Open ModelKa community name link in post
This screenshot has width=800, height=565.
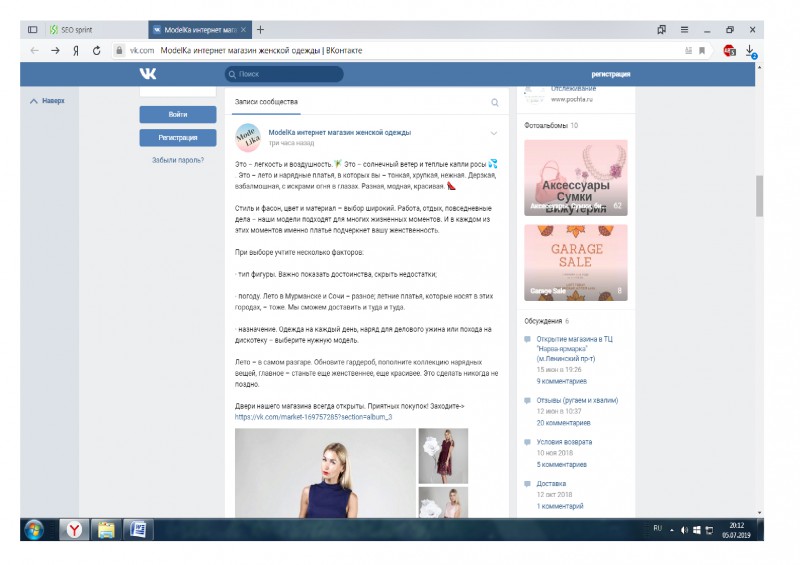point(340,132)
